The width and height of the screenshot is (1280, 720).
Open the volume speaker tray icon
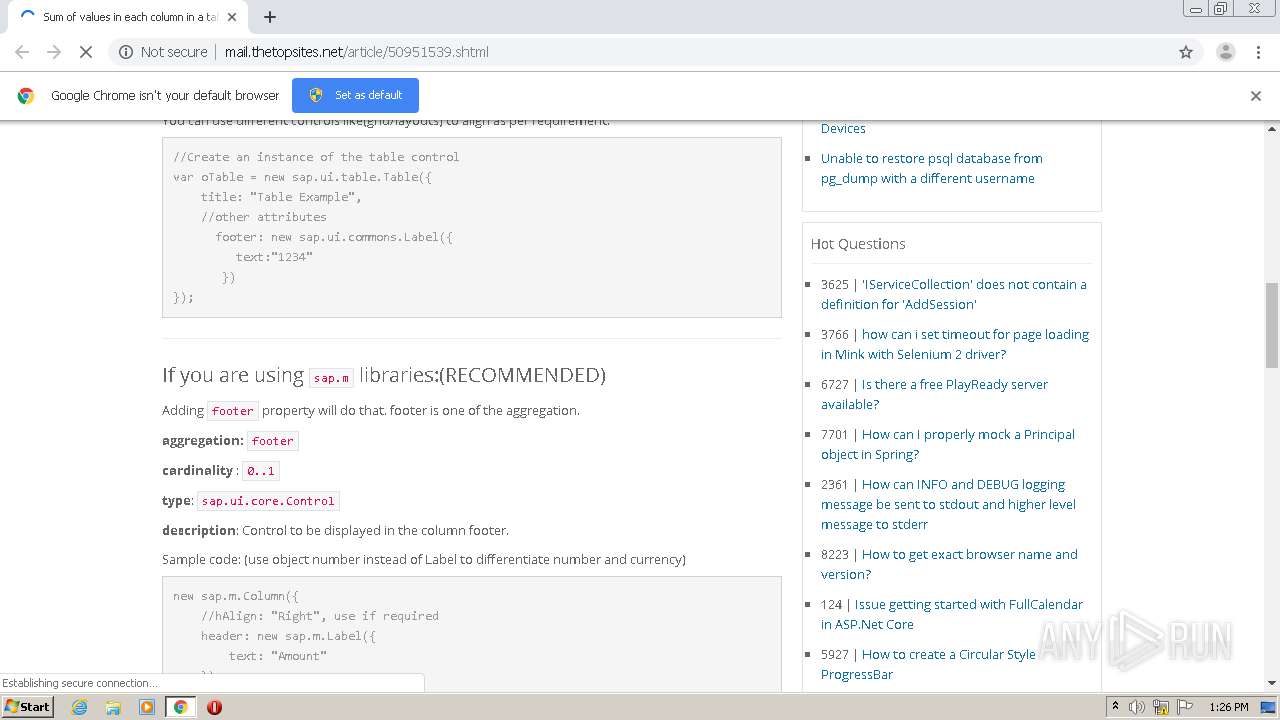tap(1137, 707)
